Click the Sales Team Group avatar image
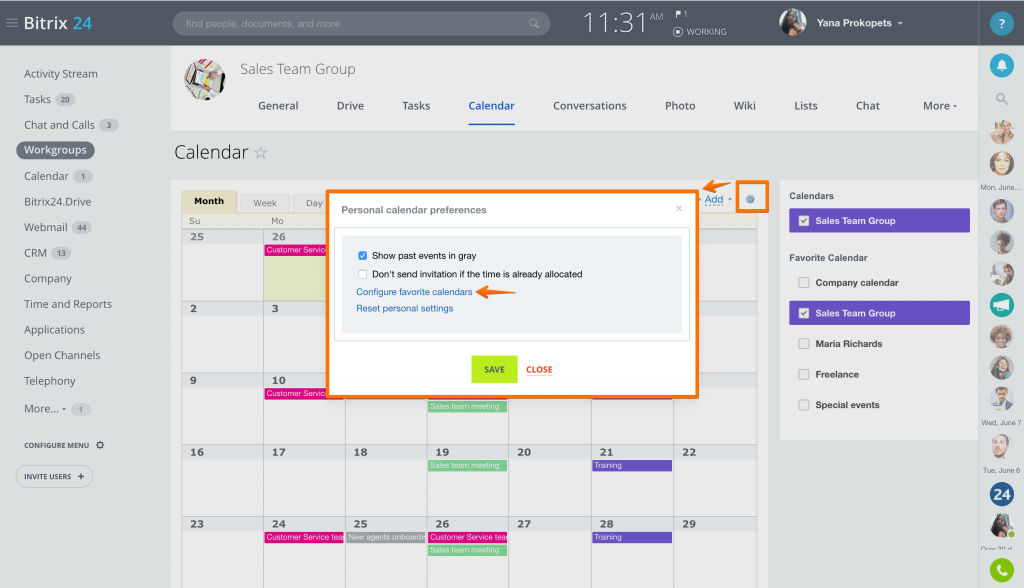Viewport: 1024px width, 588px height. coord(204,79)
